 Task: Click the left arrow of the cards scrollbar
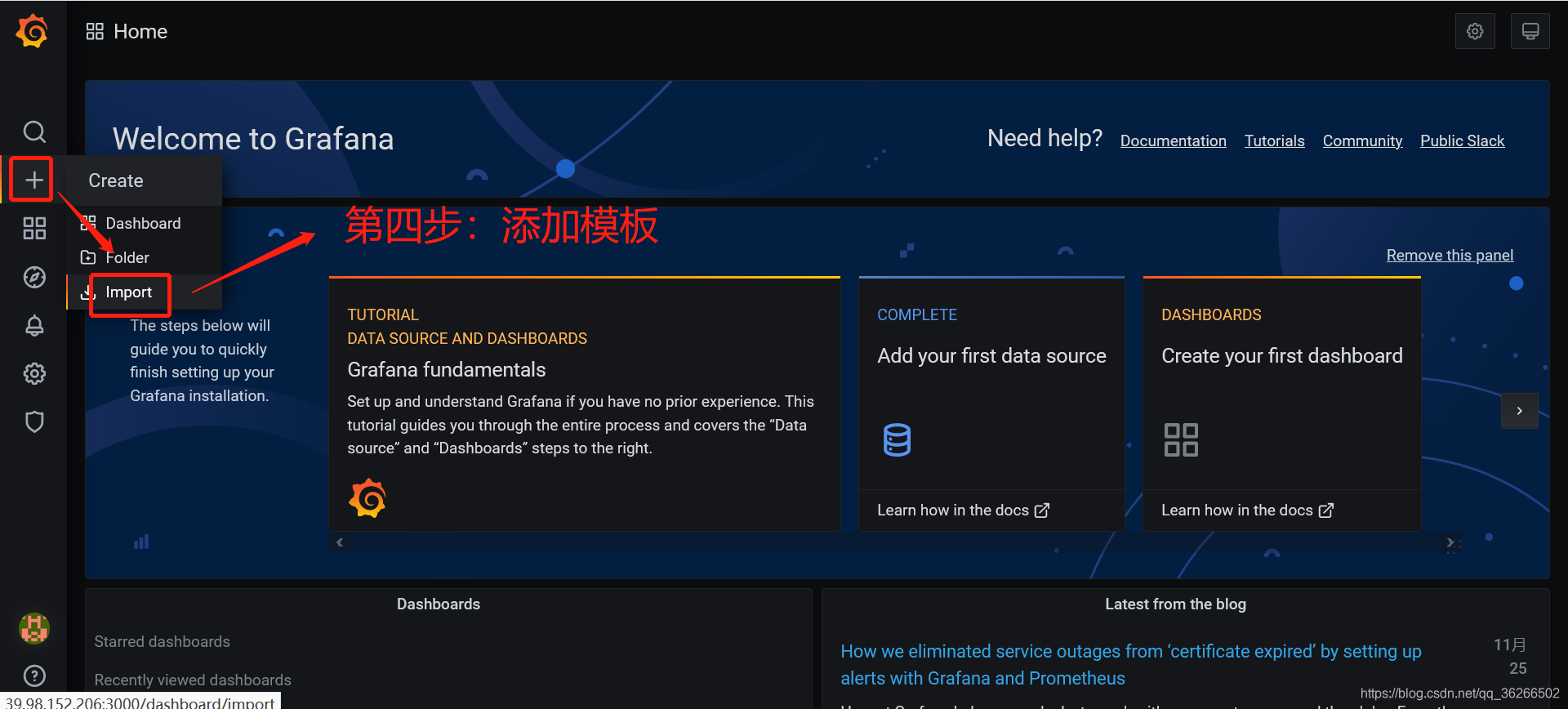[340, 542]
